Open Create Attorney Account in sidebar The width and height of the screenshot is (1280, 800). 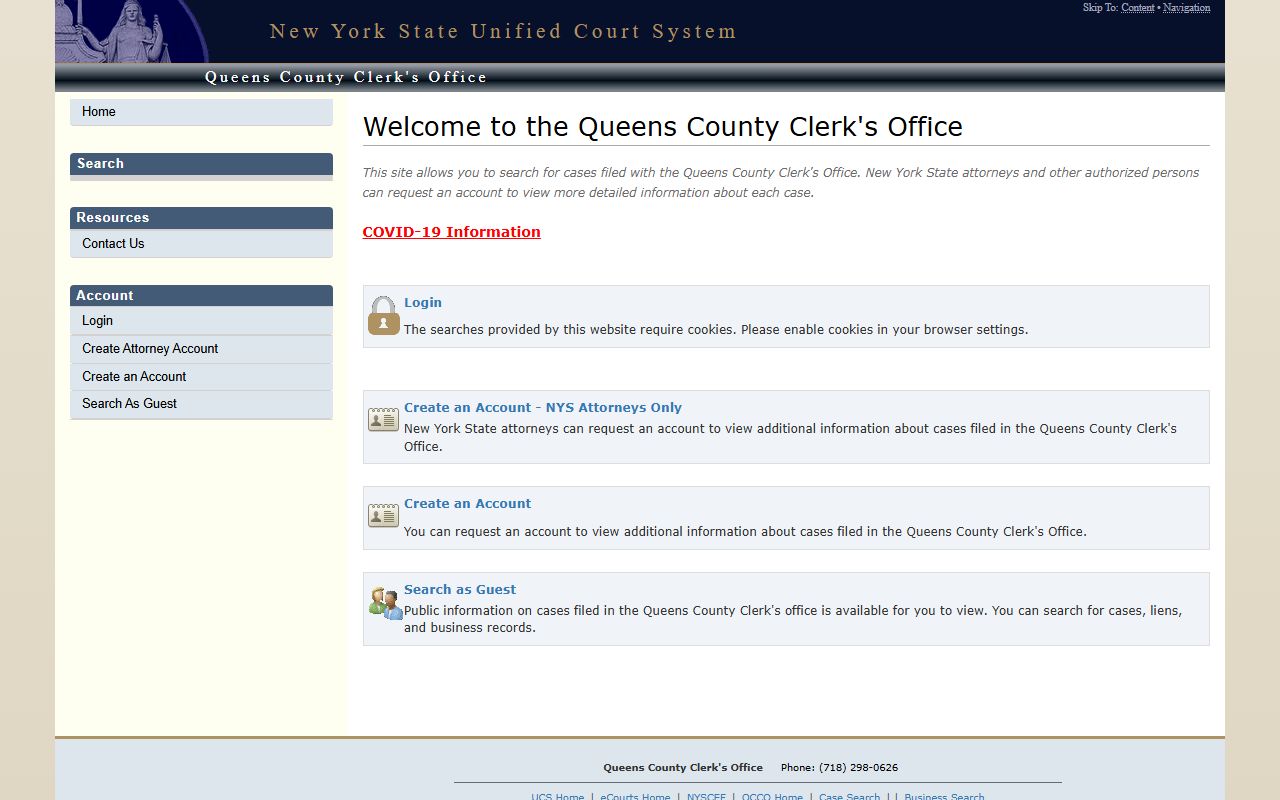coord(201,349)
